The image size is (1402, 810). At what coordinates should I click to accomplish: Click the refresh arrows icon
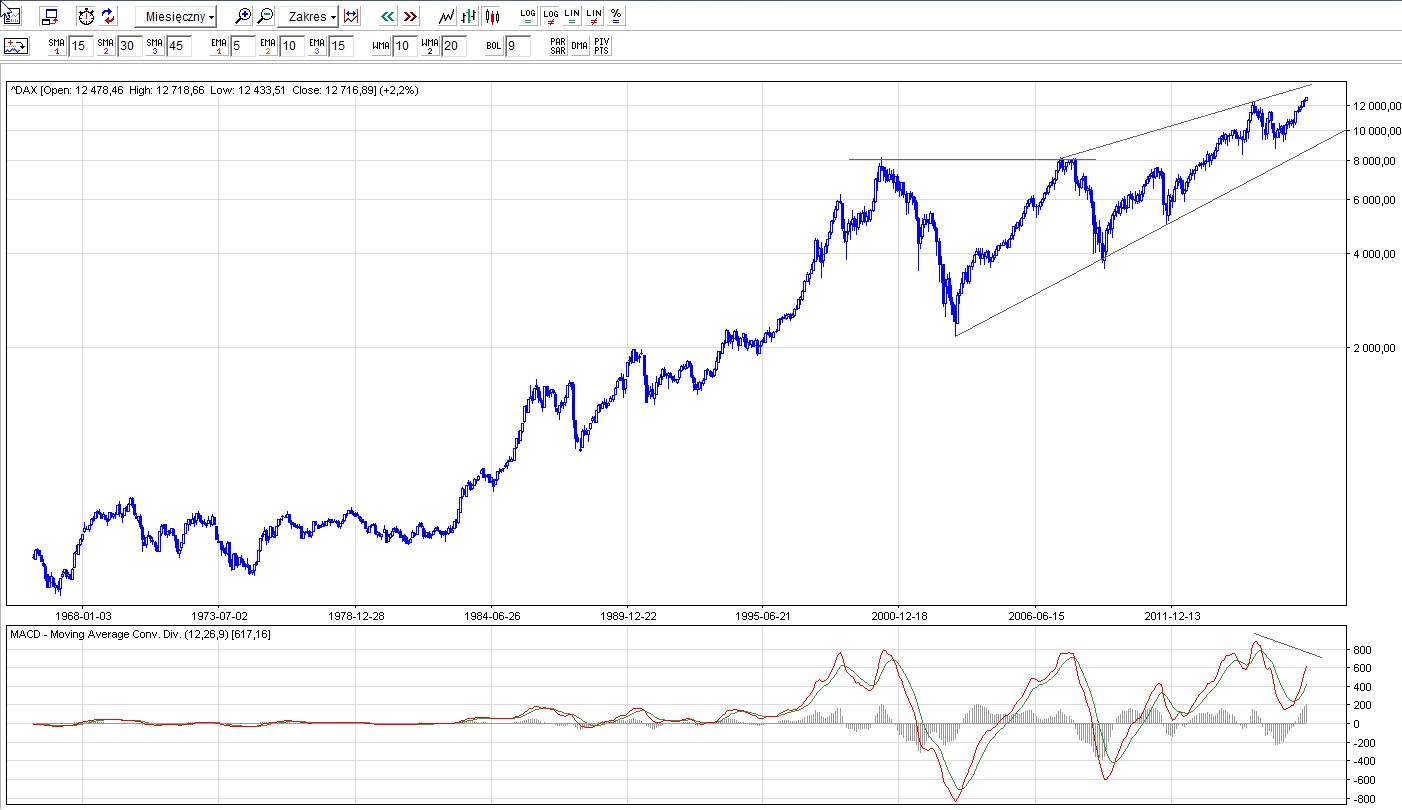pos(108,16)
